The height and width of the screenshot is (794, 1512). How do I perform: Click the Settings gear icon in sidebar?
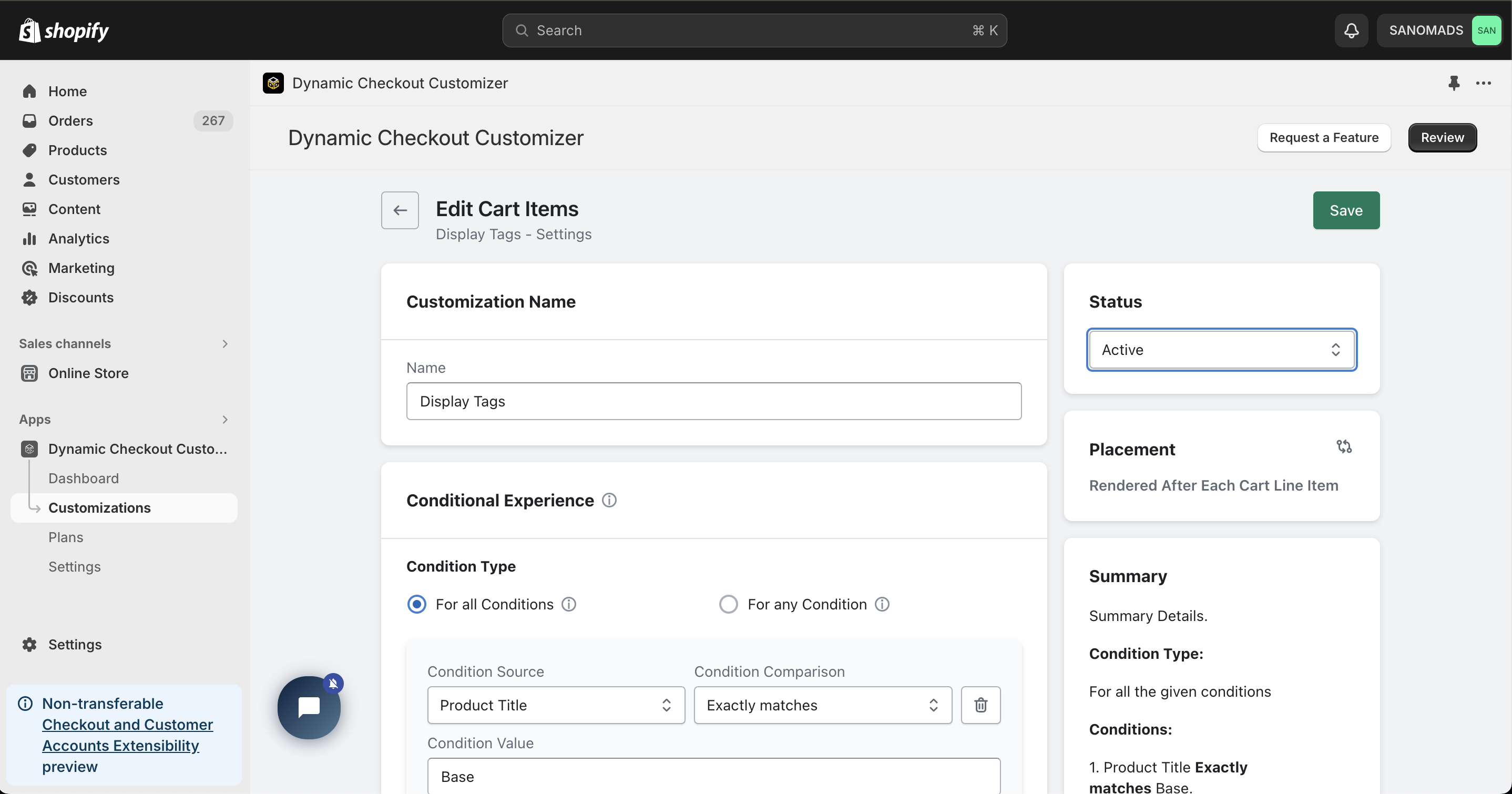[x=29, y=644]
